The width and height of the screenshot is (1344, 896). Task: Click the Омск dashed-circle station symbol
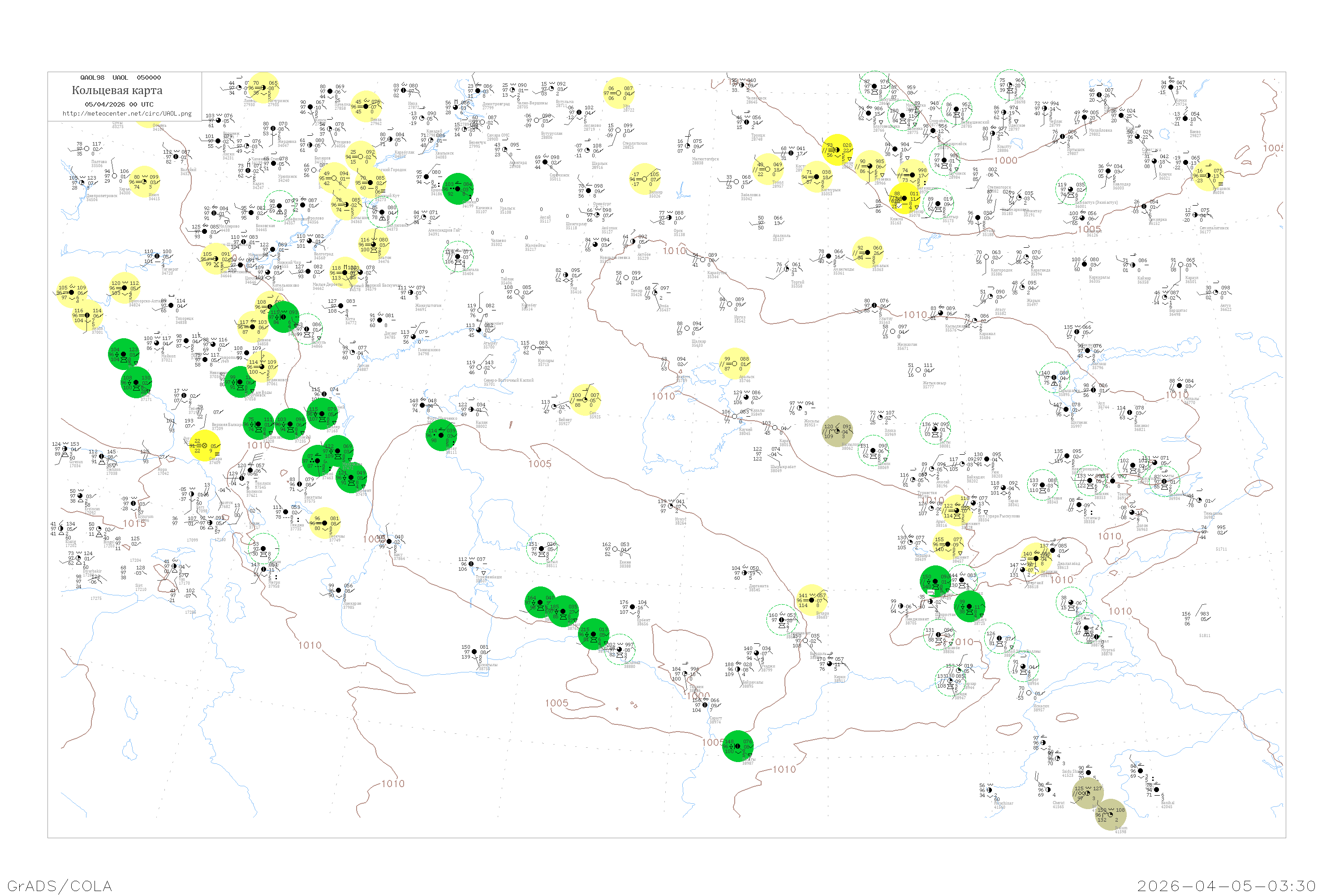(x=1010, y=86)
